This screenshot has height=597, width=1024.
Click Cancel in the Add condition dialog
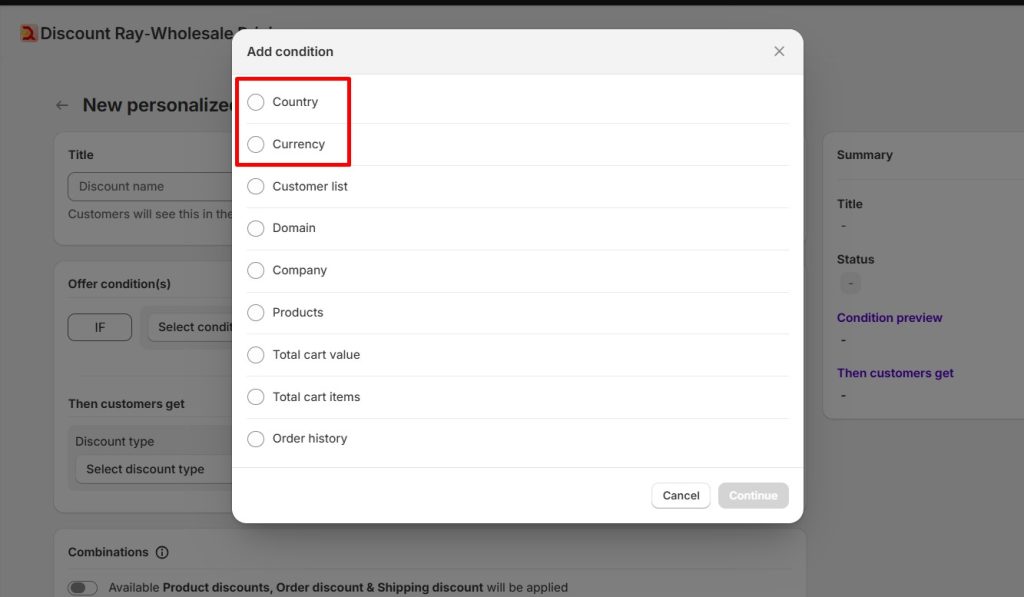pyautogui.click(x=681, y=495)
